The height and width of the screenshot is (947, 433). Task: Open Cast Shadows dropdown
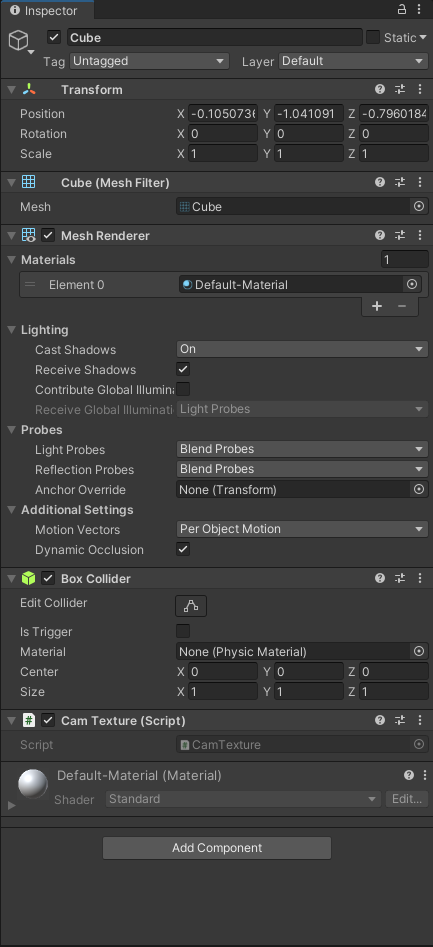[302, 349]
